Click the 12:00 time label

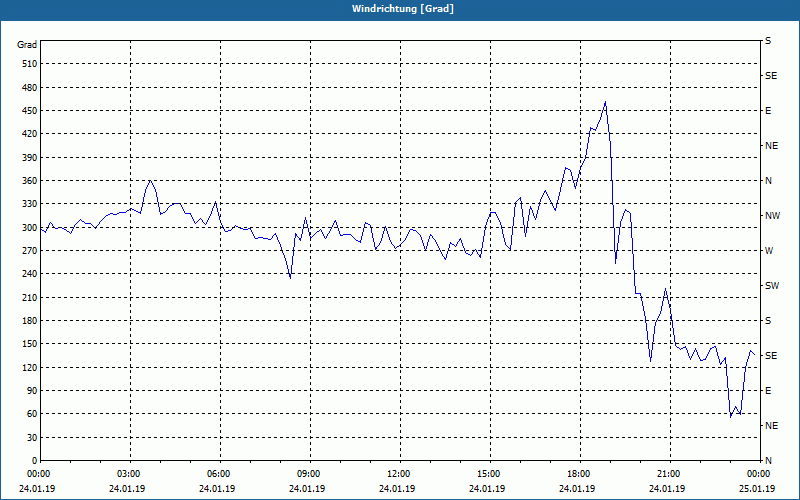399,474
